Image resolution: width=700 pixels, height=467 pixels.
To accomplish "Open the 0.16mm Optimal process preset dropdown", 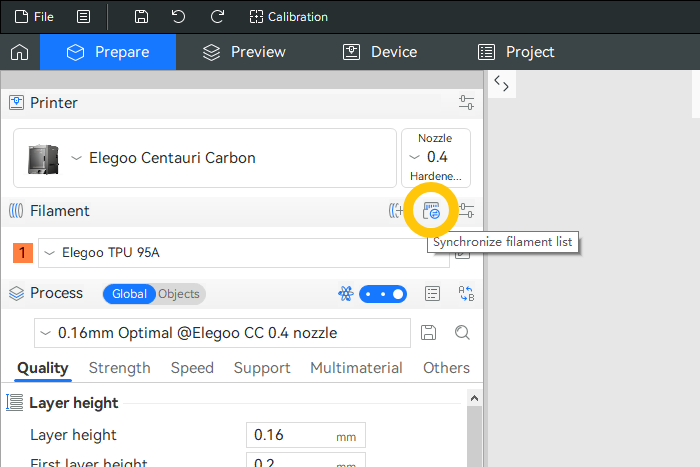I will 222,333.
